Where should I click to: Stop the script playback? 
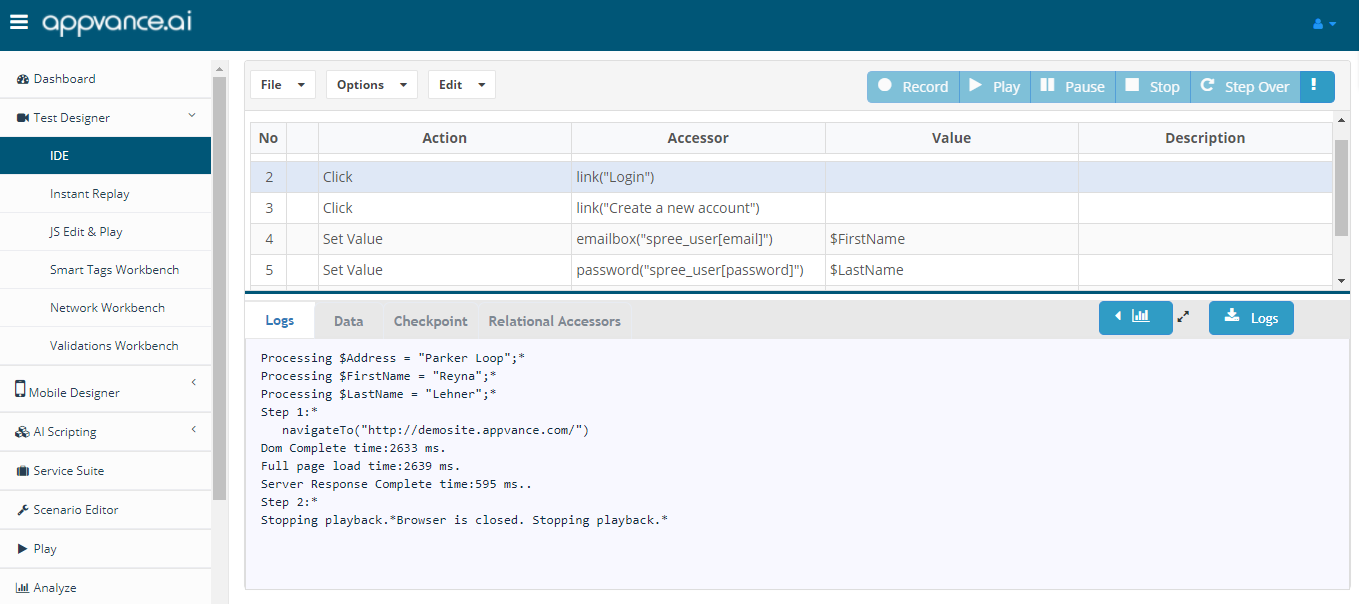[x=1152, y=87]
